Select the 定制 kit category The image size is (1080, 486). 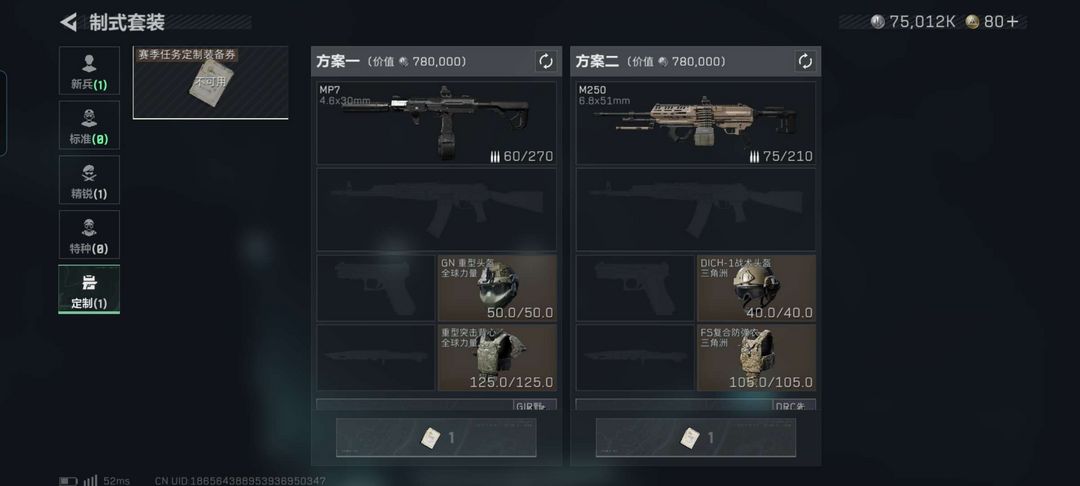coord(89,289)
